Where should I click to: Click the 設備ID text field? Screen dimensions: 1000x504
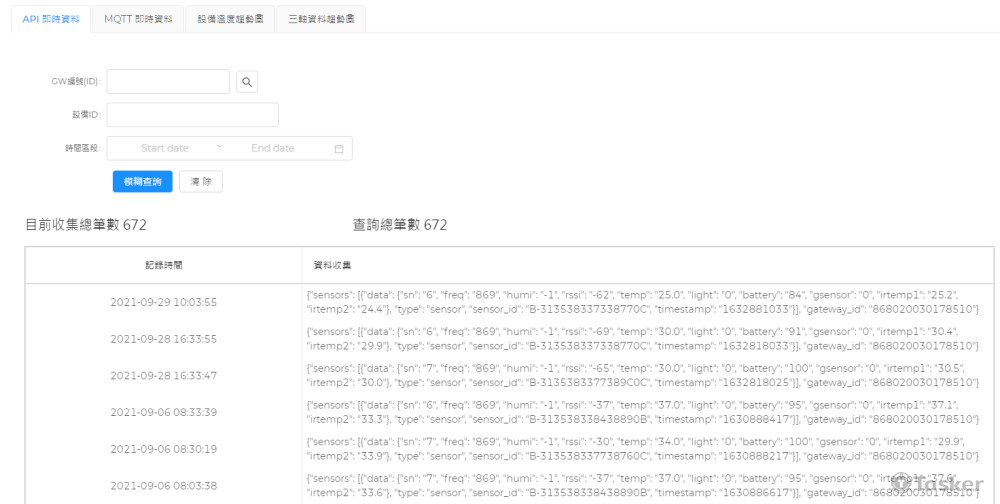(192, 115)
